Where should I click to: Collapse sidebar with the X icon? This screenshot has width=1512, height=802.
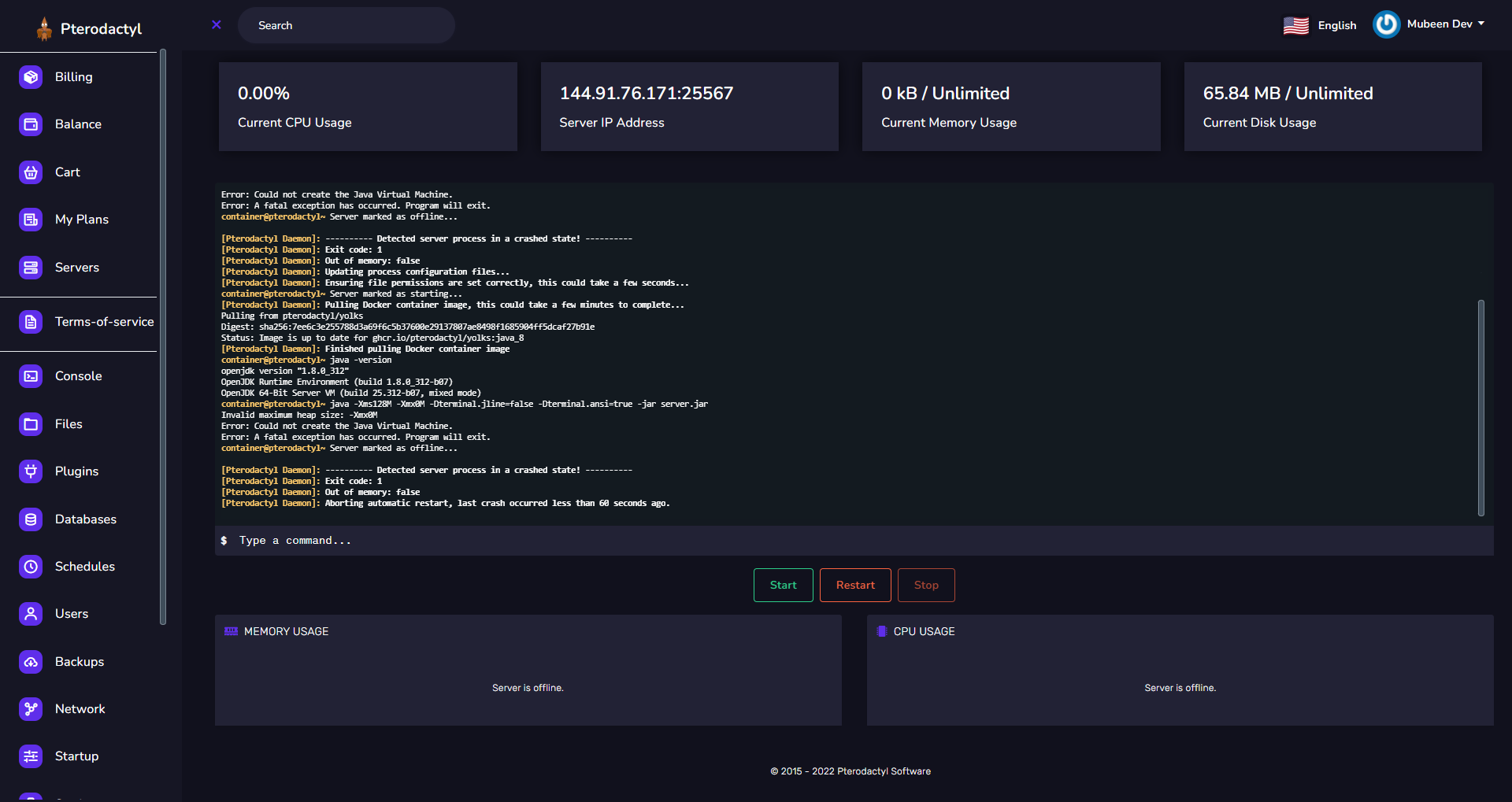click(217, 25)
